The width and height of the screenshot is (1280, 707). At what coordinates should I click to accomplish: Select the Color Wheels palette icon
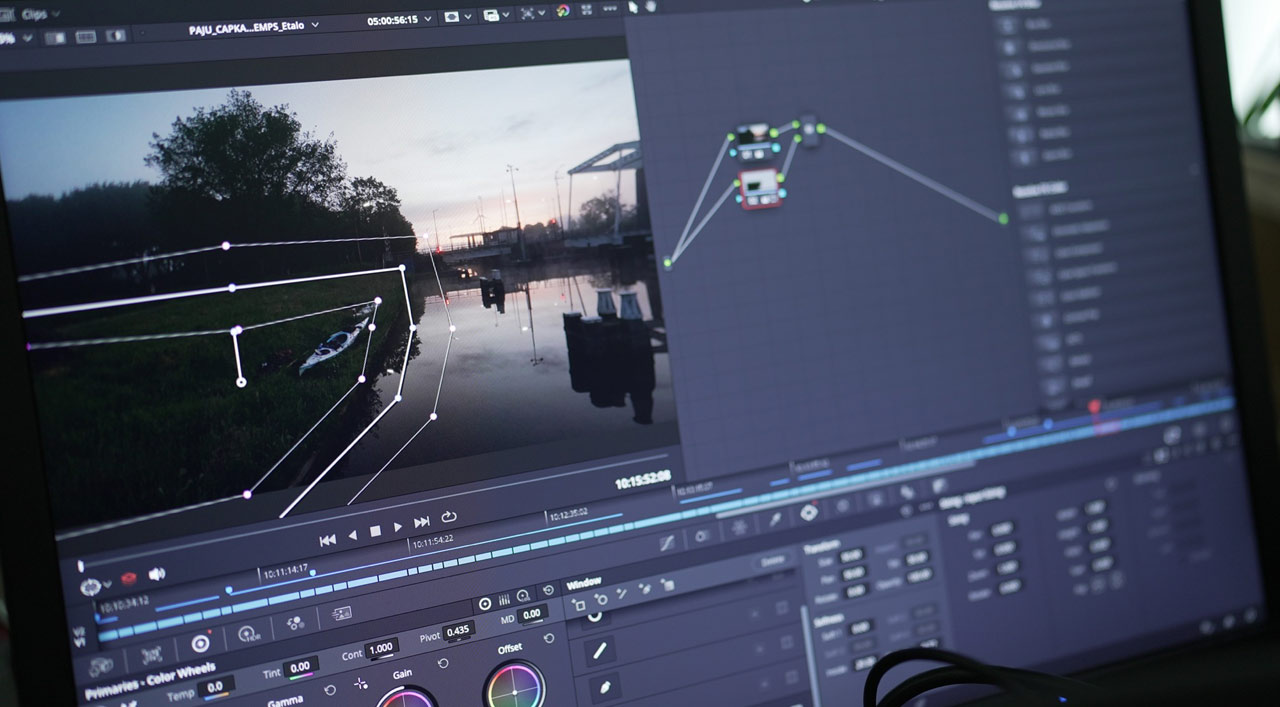(x=200, y=644)
